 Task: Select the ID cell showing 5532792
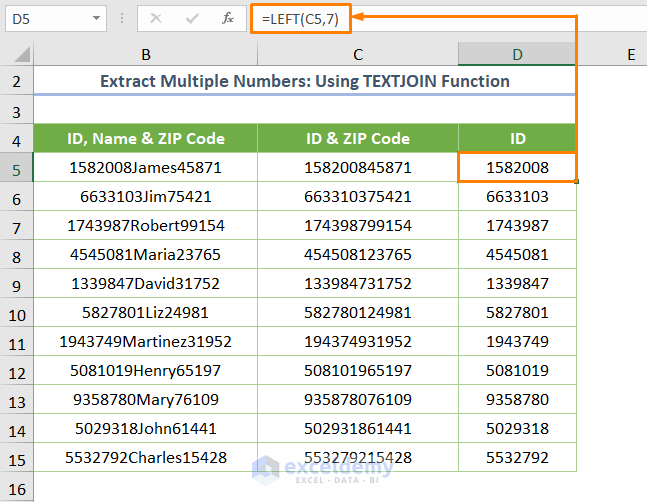517,458
